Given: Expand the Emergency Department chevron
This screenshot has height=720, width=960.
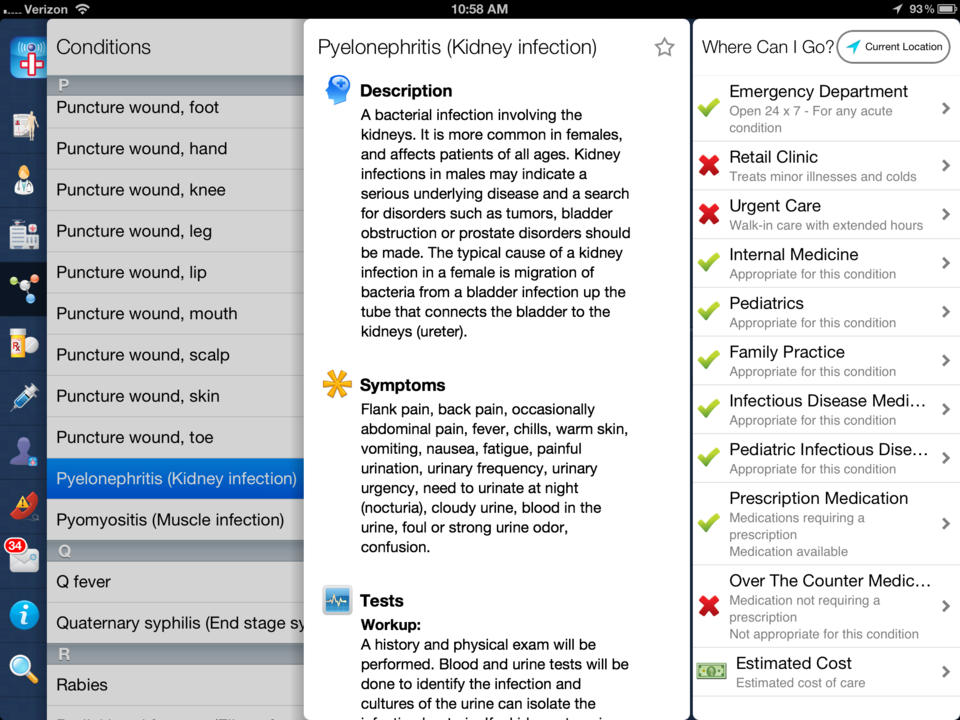Looking at the screenshot, I should [945, 108].
